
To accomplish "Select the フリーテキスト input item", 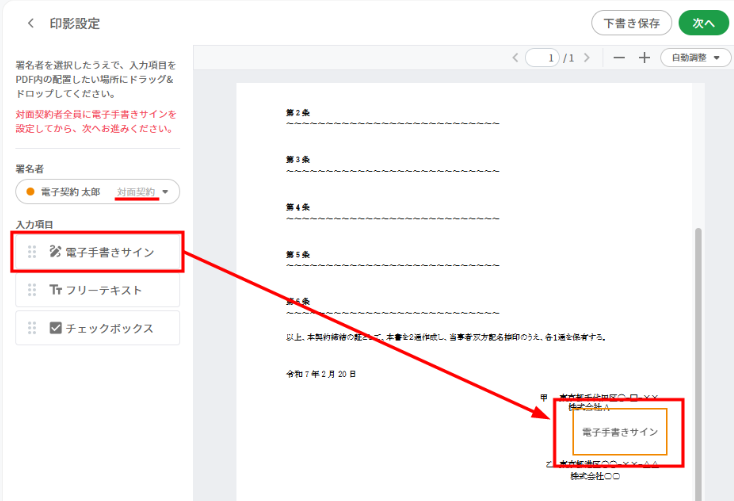I will tap(97, 290).
